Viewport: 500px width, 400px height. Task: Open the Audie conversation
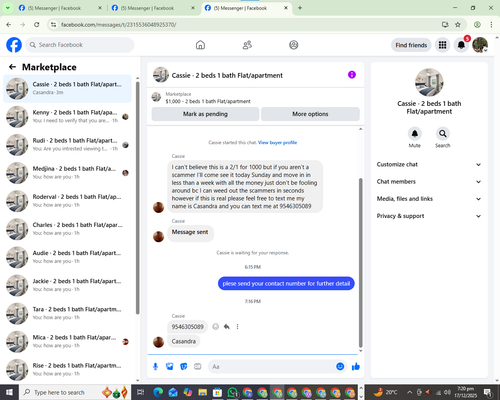68,257
